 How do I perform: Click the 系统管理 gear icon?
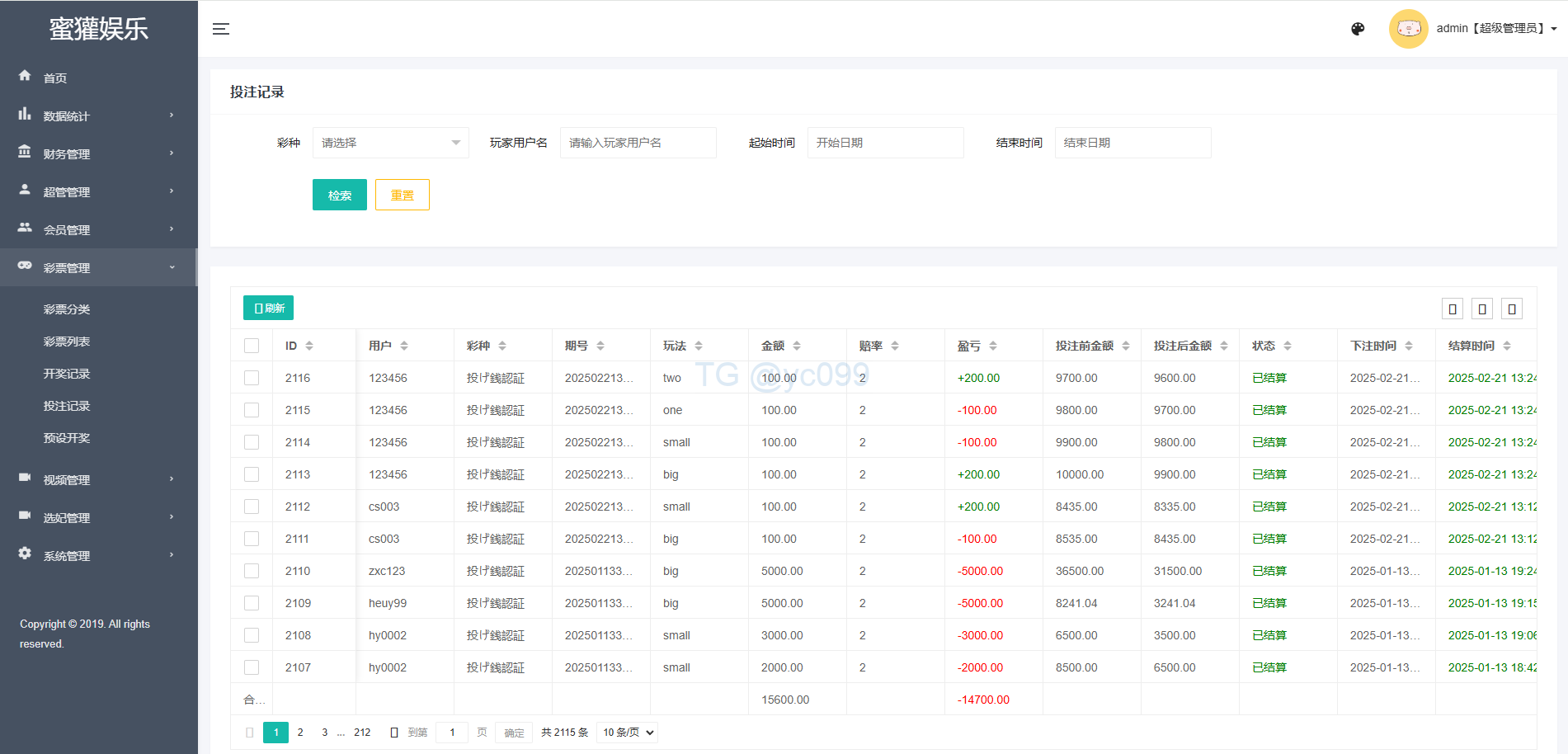(25, 554)
